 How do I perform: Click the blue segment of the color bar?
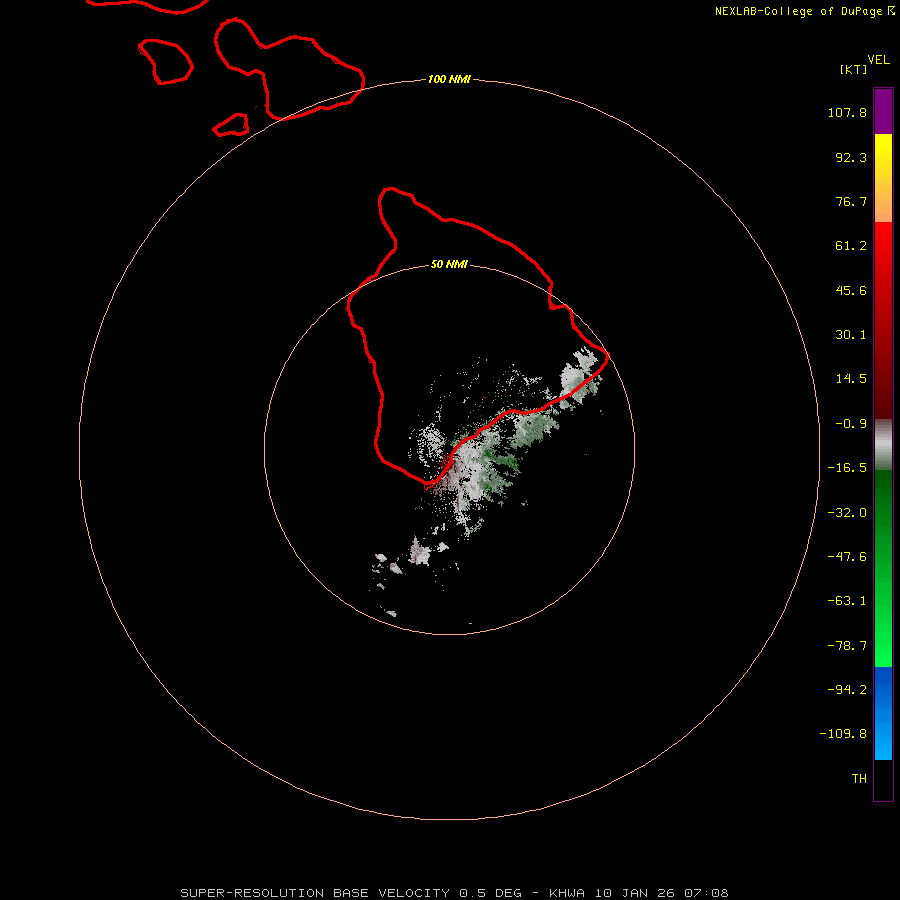[883, 713]
